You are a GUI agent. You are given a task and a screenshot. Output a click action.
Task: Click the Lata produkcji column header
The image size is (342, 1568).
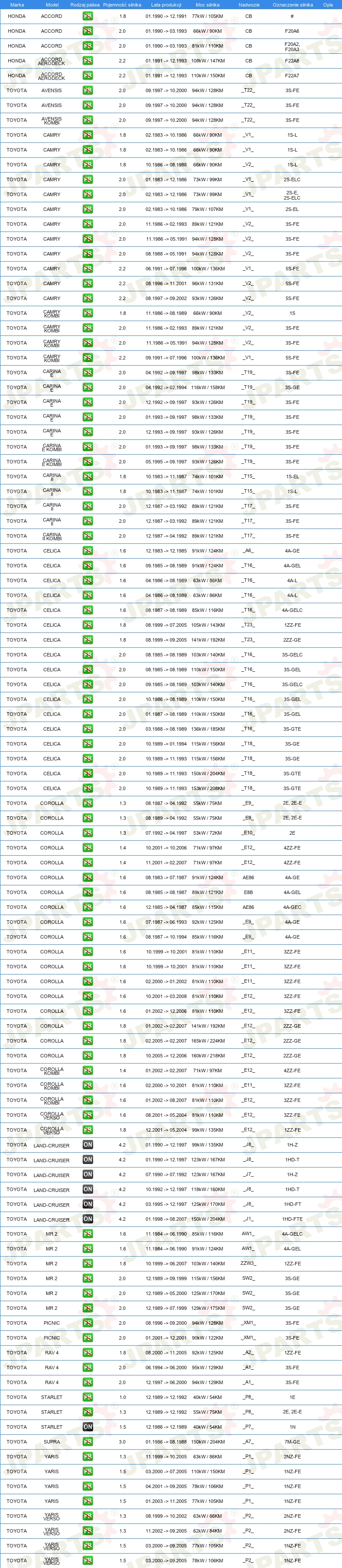[x=166, y=5]
